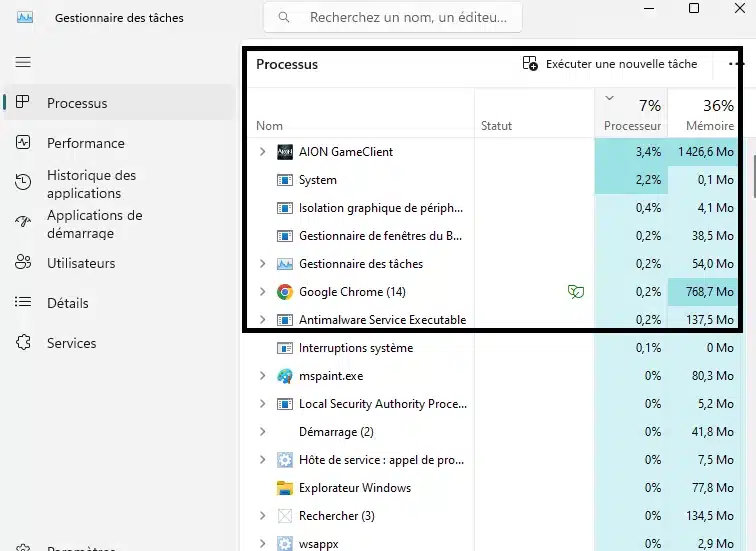Image resolution: width=756 pixels, height=551 pixels.
Task: Click the Hôte de service gear icon
Action: pyautogui.click(x=285, y=460)
